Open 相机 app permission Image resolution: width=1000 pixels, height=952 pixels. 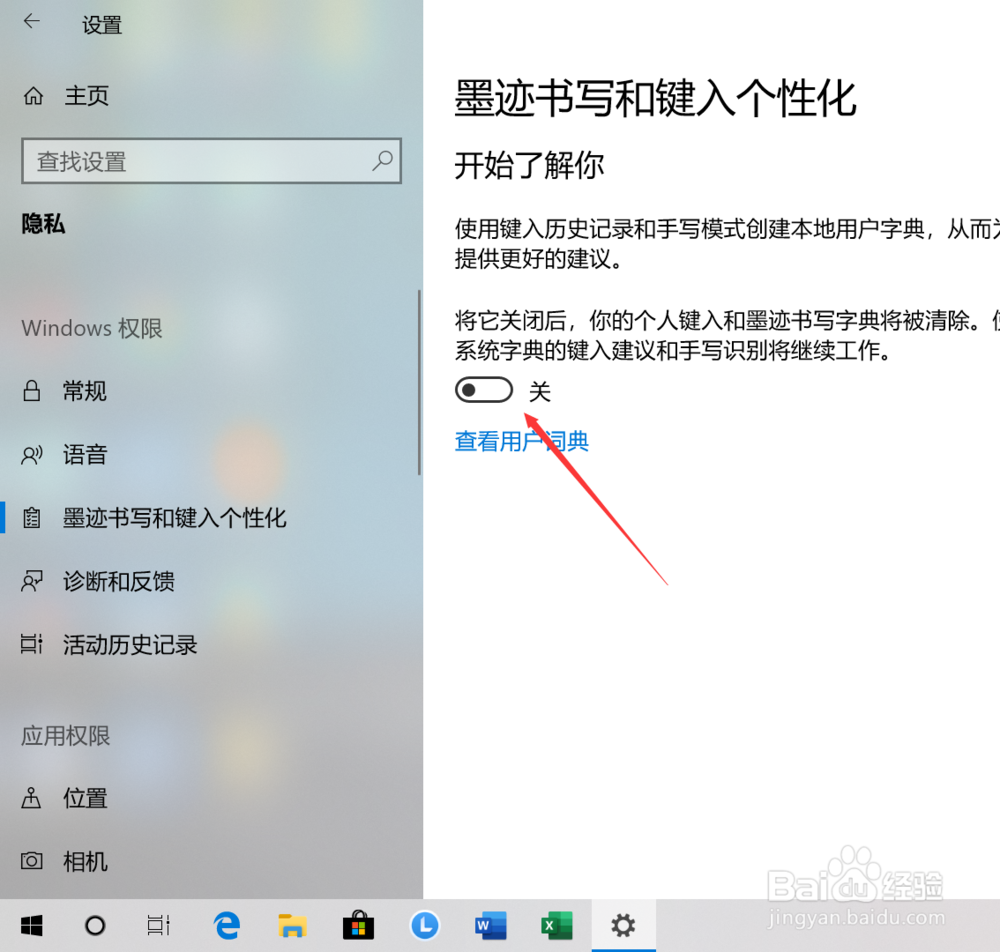pyautogui.click(x=84, y=862)
